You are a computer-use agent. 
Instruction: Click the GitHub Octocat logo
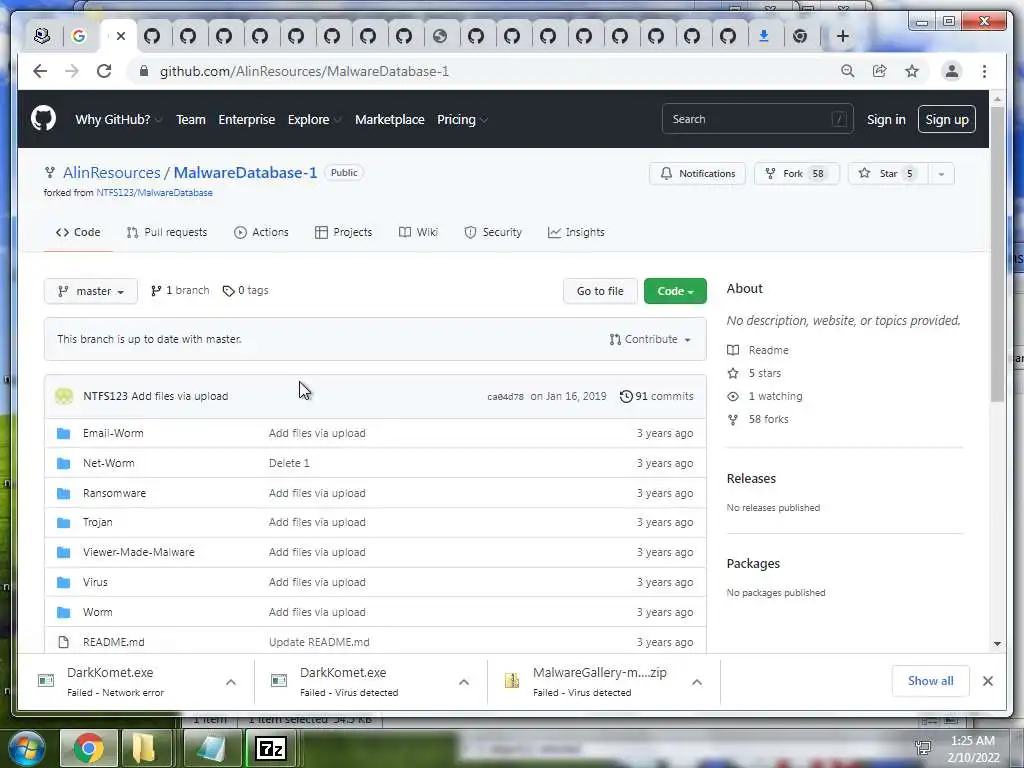[x=43, y=119]
